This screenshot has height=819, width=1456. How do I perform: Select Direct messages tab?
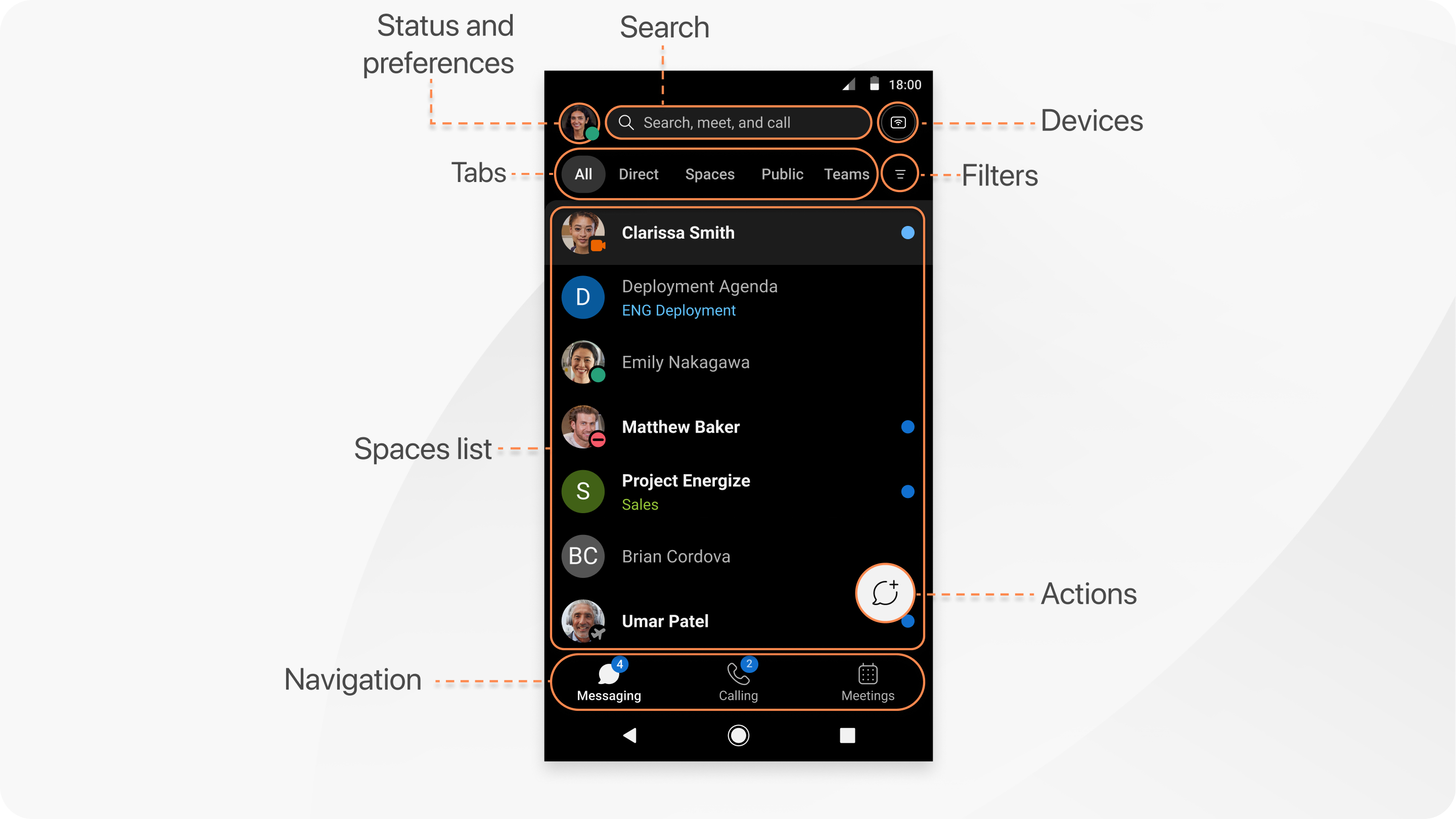point(638,173)
